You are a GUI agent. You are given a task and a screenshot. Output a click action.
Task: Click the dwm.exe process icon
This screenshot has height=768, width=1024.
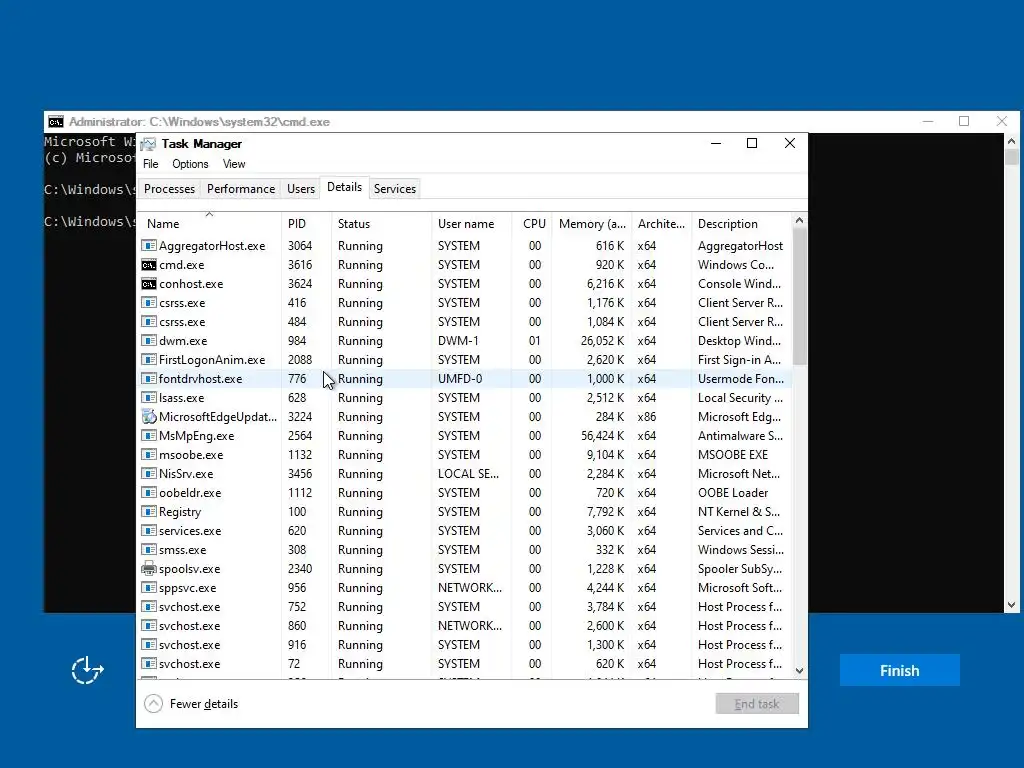(x=149, y=340)
